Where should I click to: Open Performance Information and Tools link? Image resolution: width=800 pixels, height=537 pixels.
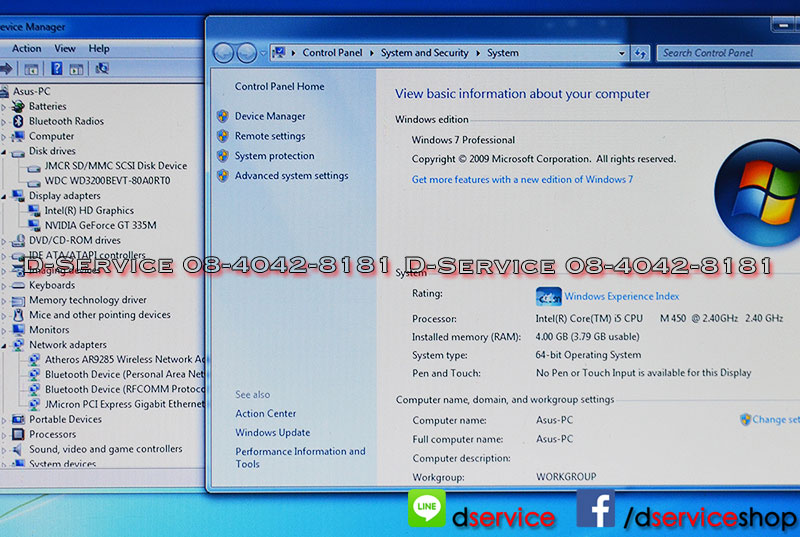click(300, 457)
